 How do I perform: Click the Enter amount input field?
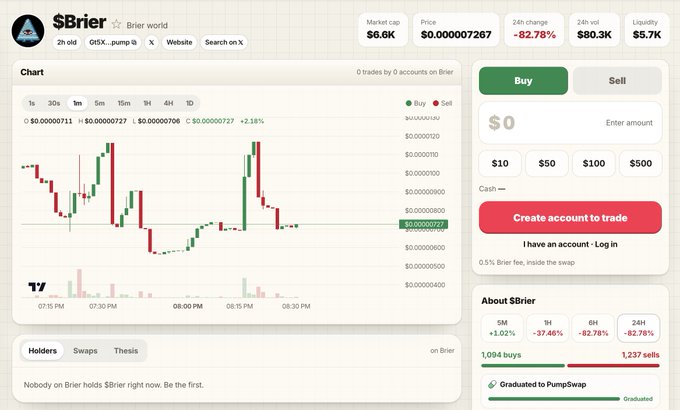click(570, 123)
